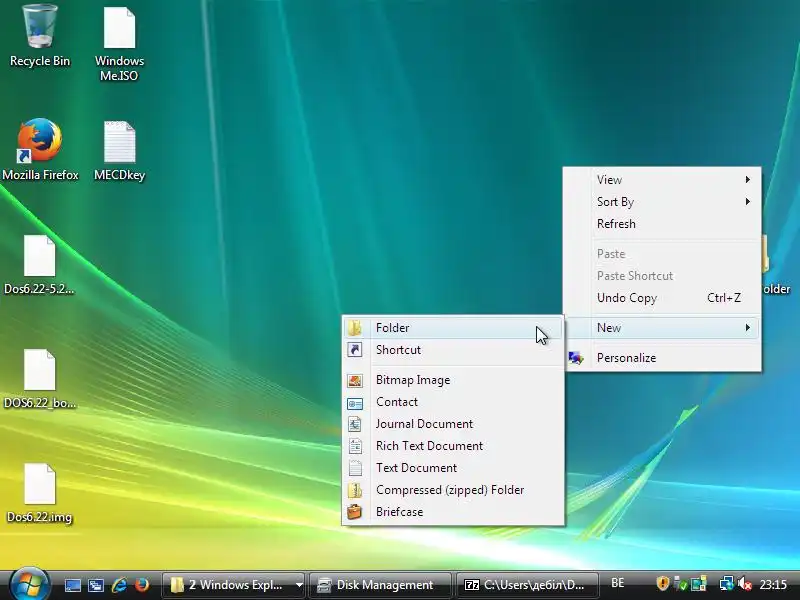Open the Recycle Bin desktop icon
Screen dimensions: 800x600
coord(40,36)
